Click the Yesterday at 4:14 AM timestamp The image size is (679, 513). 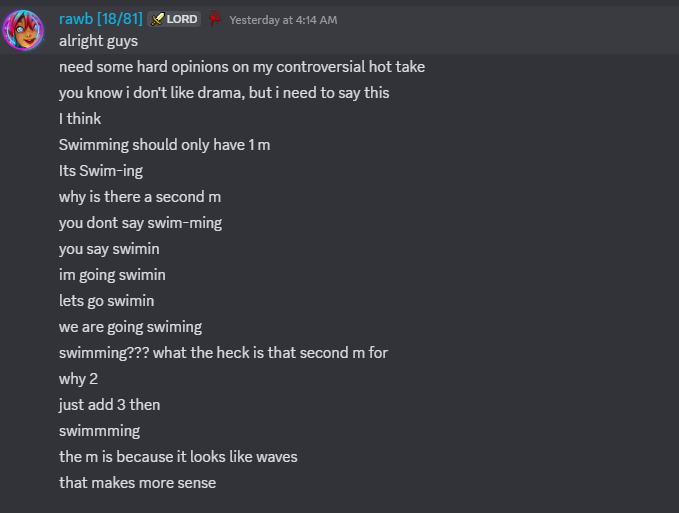click(283, 20)
